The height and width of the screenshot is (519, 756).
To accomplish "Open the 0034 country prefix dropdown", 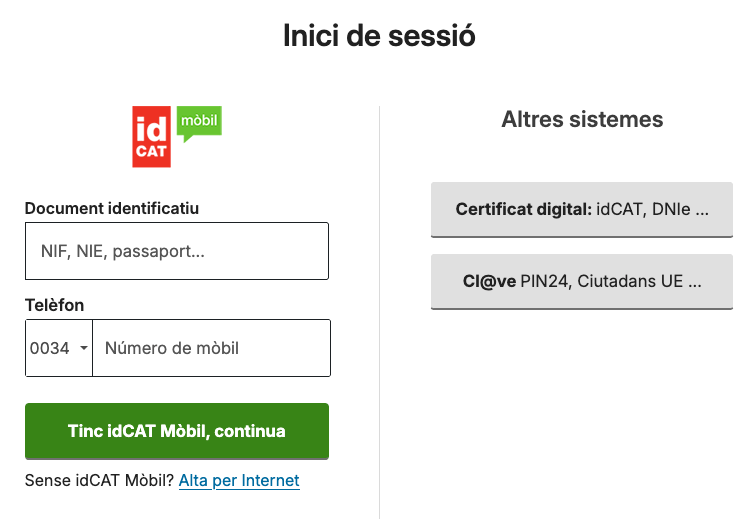I will (x=58, y=348).
